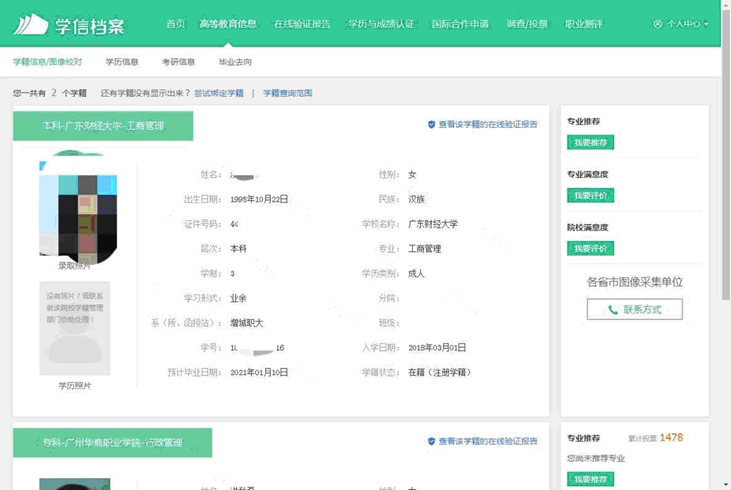Image resolution: width=731 pixels, height=490 pixels.
Task: Switch to the 考研信息 tab
Action: pos(178,62)
